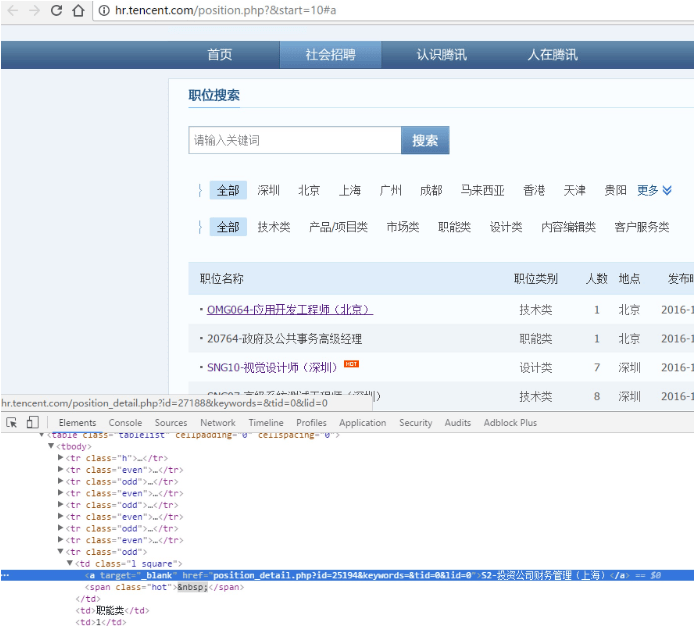Screen dimensions: 697x637
Task: Click the 搜索 button
Action: pyautogui.click(x=425, y=140)
